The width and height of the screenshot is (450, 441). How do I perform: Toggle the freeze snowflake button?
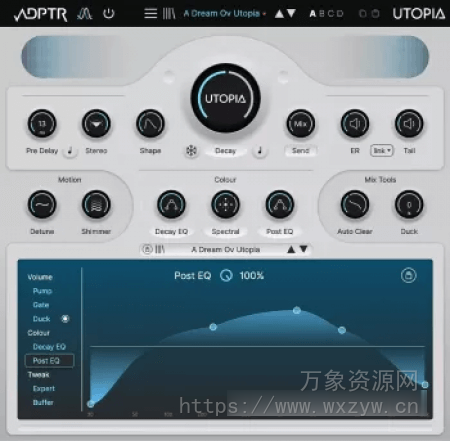click(x=191, y=151)
